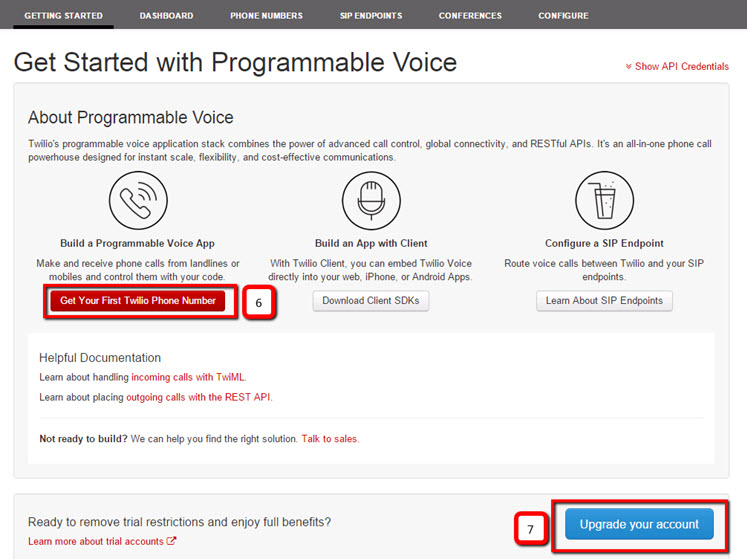Click Download Client SDKs button

click(371, 301)
